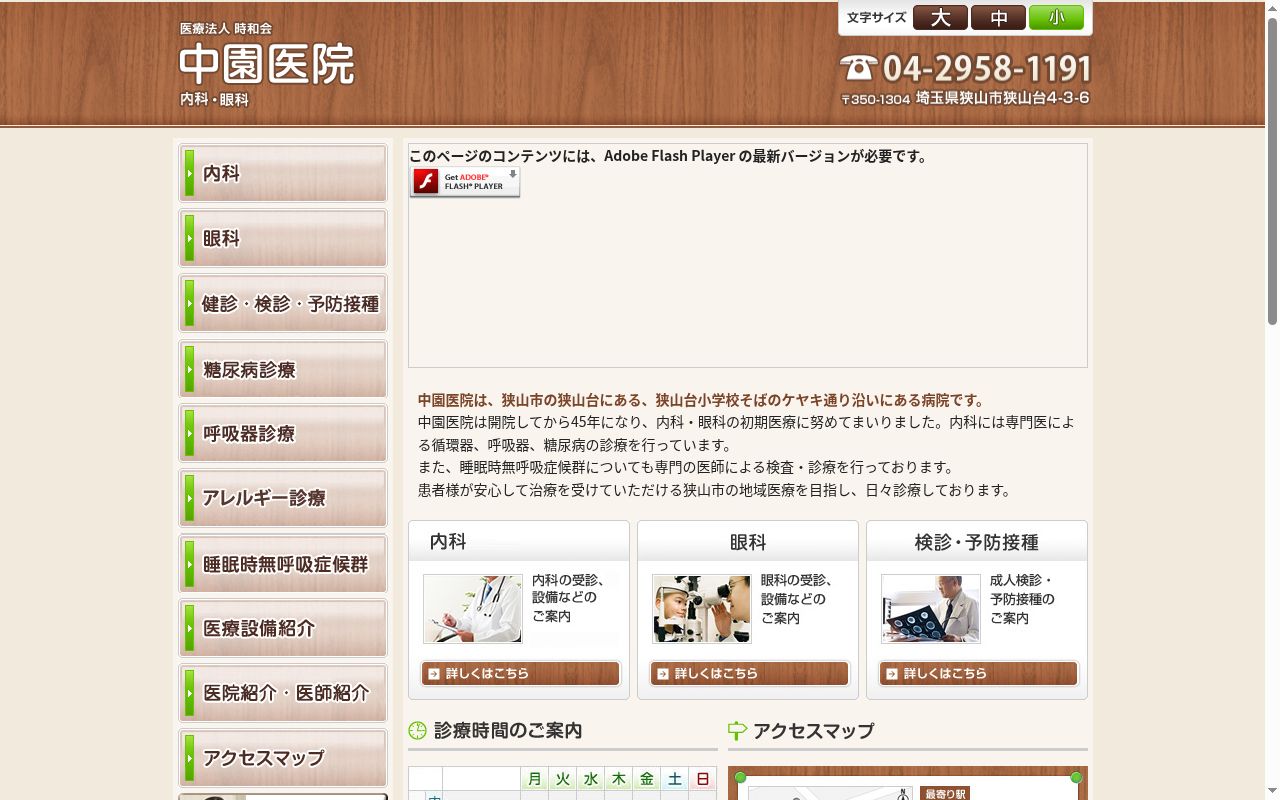Image resolution: width=1280 pixels, height=800 pixels.
Task: Click the 文字サイズ label
Action: pos(876,18)
